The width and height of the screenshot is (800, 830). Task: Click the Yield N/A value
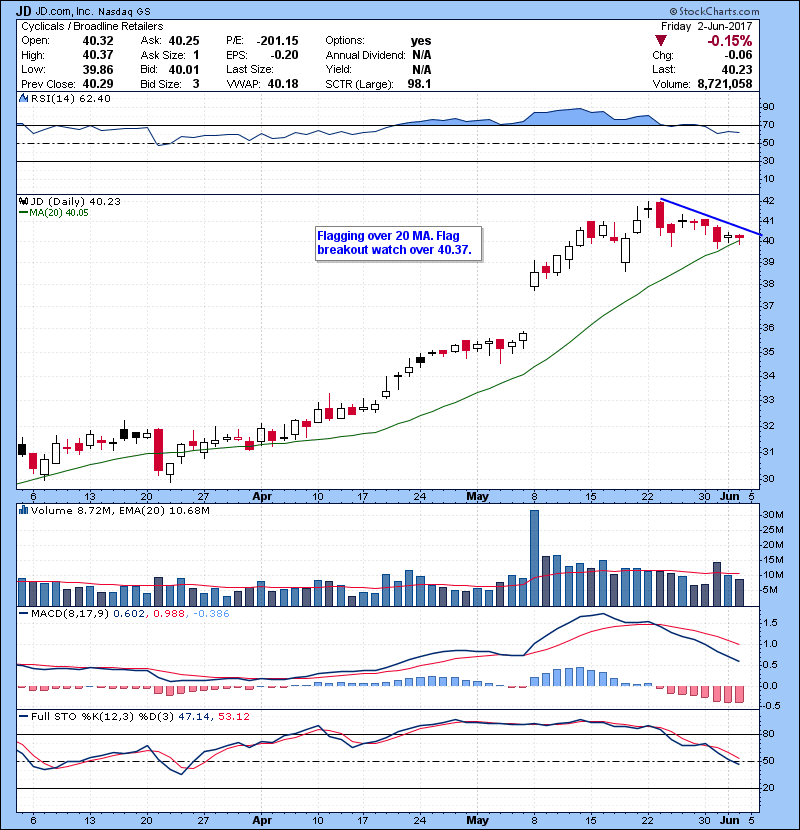421,69
